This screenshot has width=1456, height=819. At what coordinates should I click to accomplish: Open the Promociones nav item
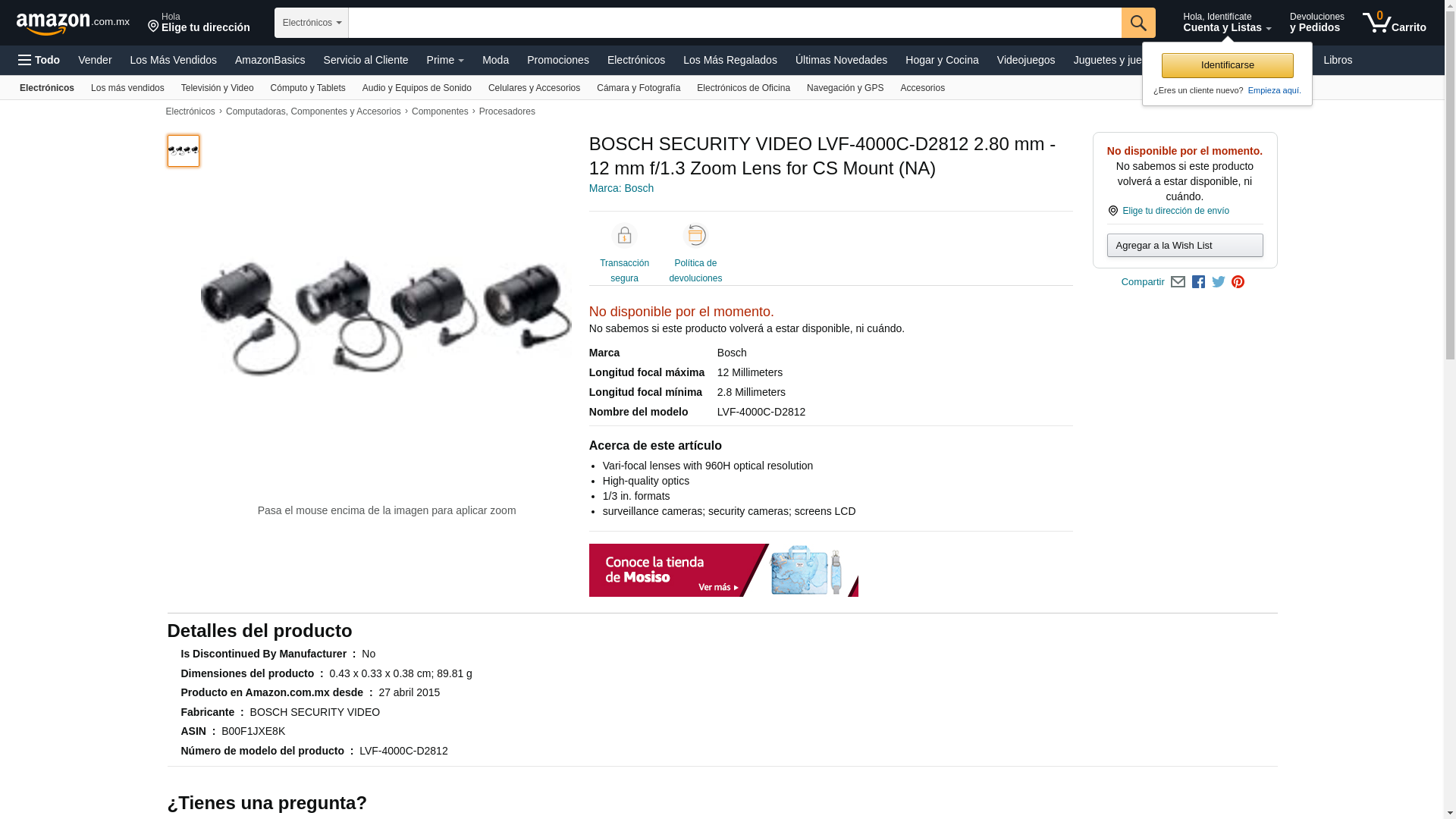point(558,60)
